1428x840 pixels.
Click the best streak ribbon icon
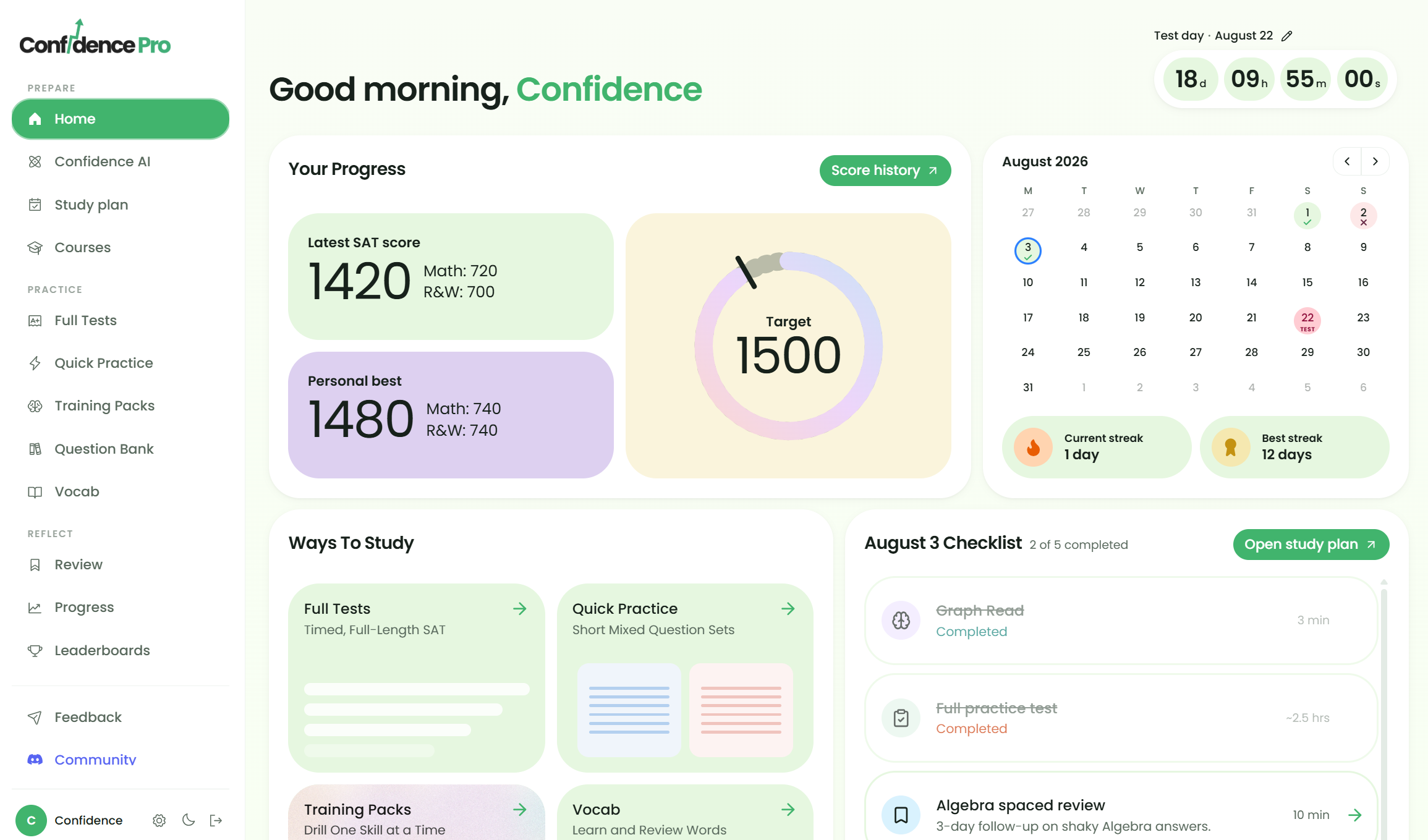(1231, 447)
